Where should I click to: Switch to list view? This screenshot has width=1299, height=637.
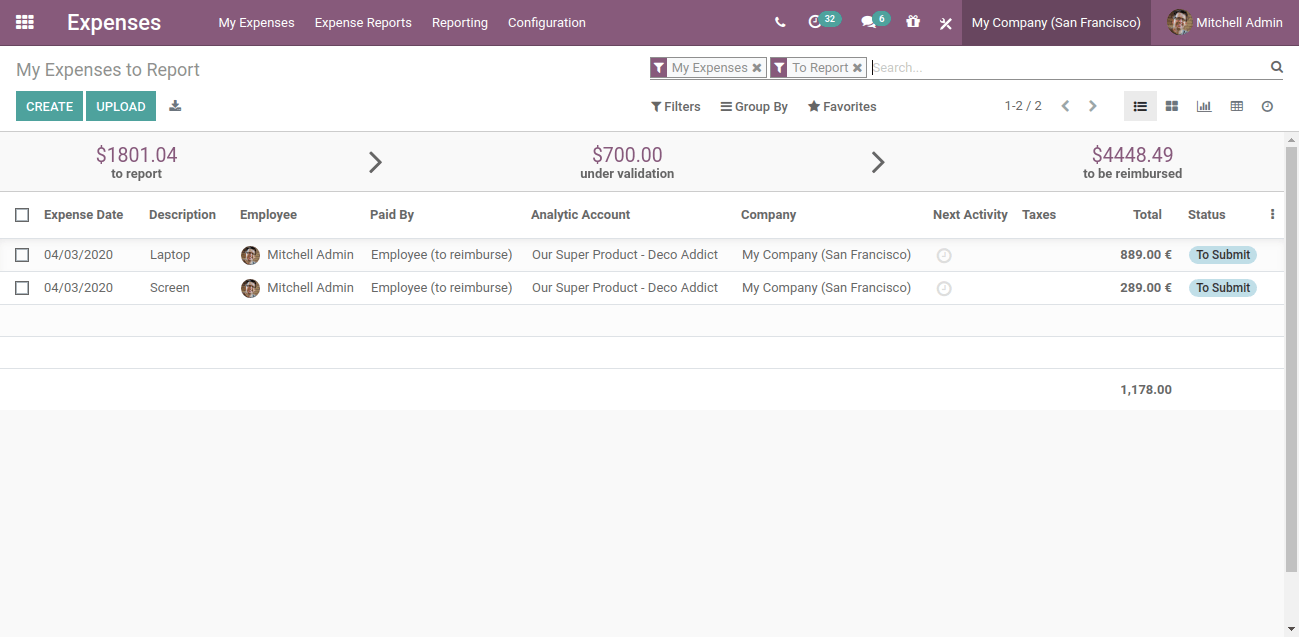(1140, 106)
